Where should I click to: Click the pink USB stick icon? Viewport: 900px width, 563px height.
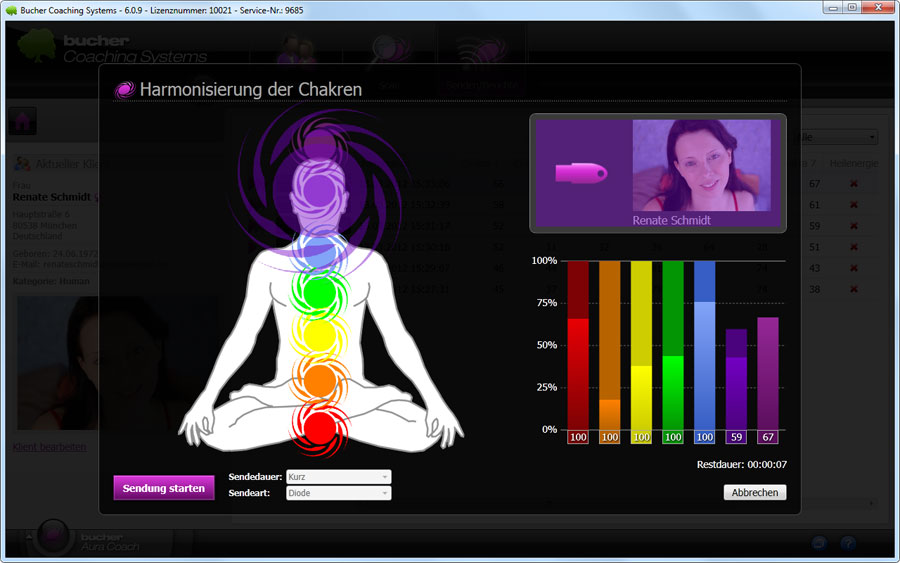[x=581, y=173]
